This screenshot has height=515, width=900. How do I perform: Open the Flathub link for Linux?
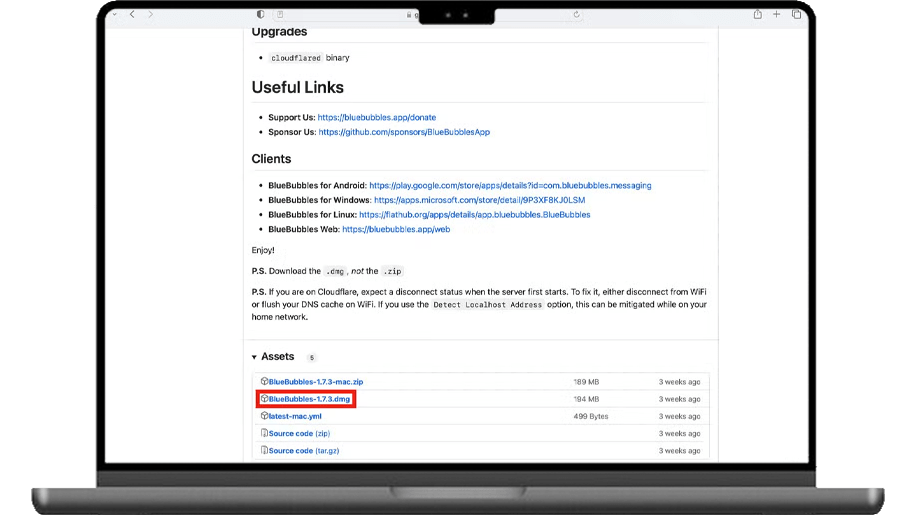click(475, 215)
